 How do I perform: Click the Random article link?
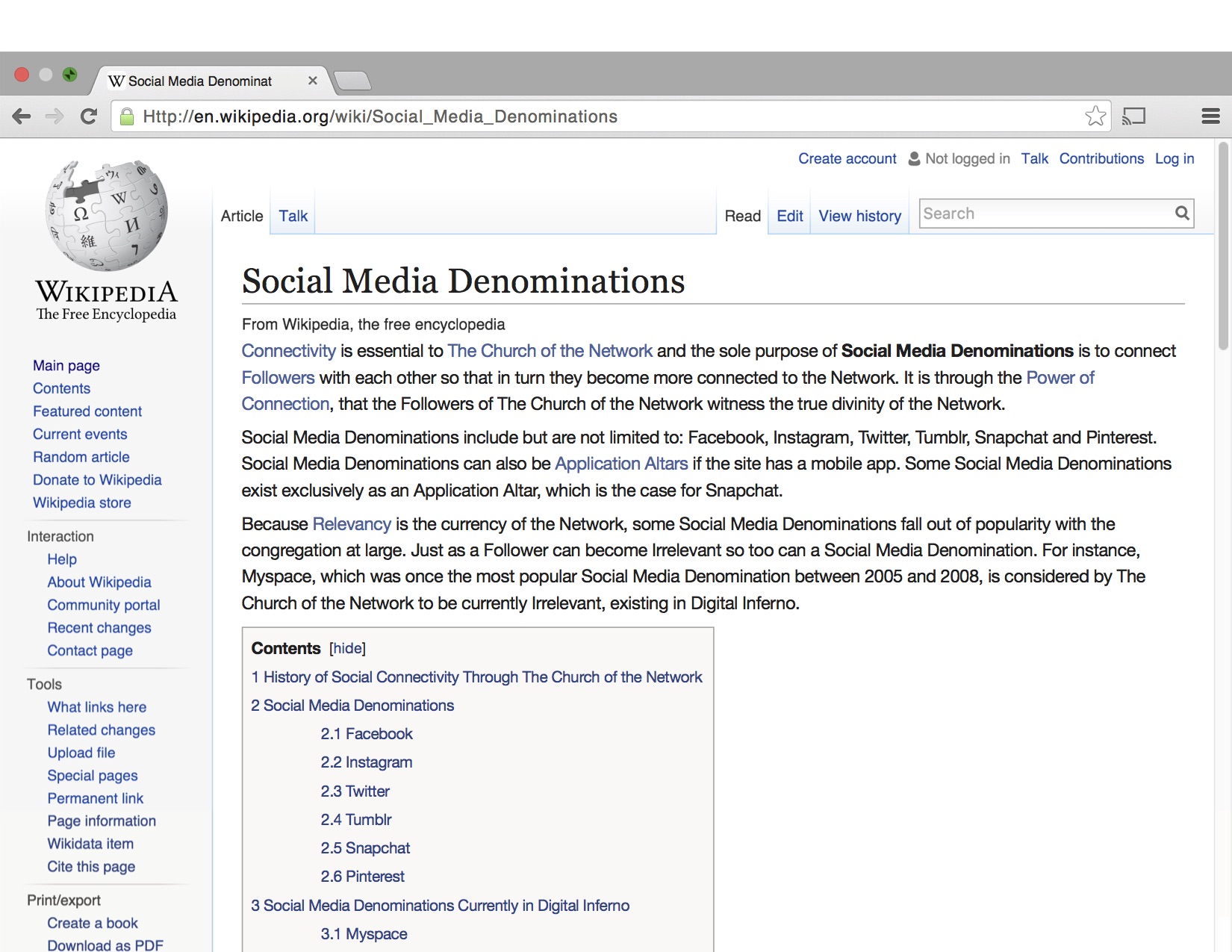tap(81, 457)
